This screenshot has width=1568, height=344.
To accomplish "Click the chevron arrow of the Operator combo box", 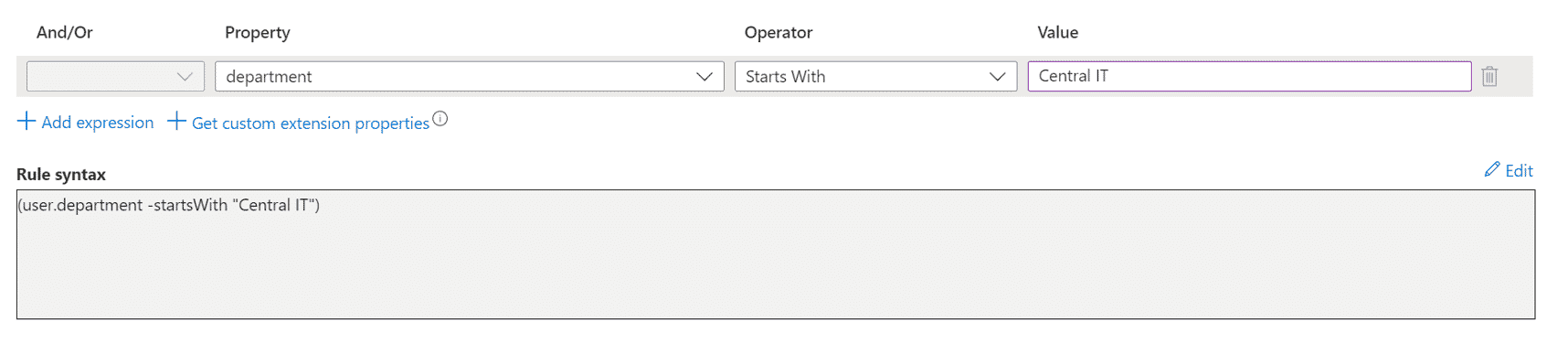I will tap(997, 77).
